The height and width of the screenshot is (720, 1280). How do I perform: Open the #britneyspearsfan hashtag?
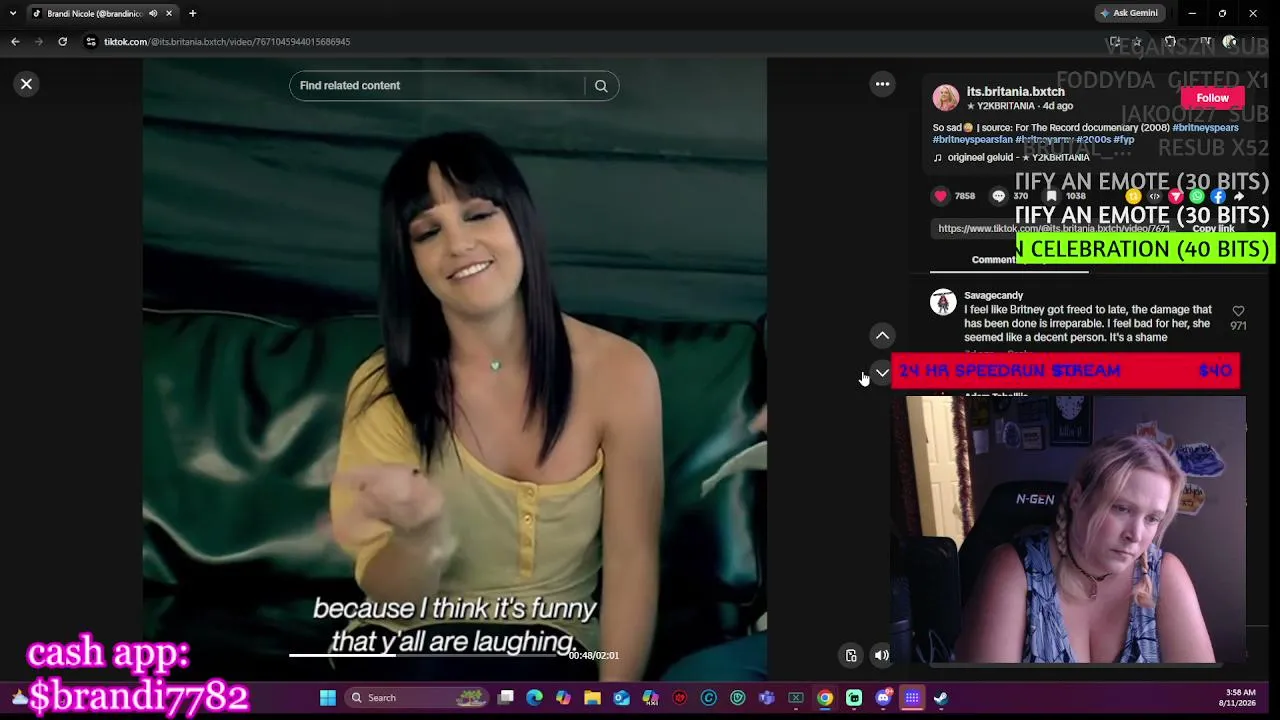(973, 140)
